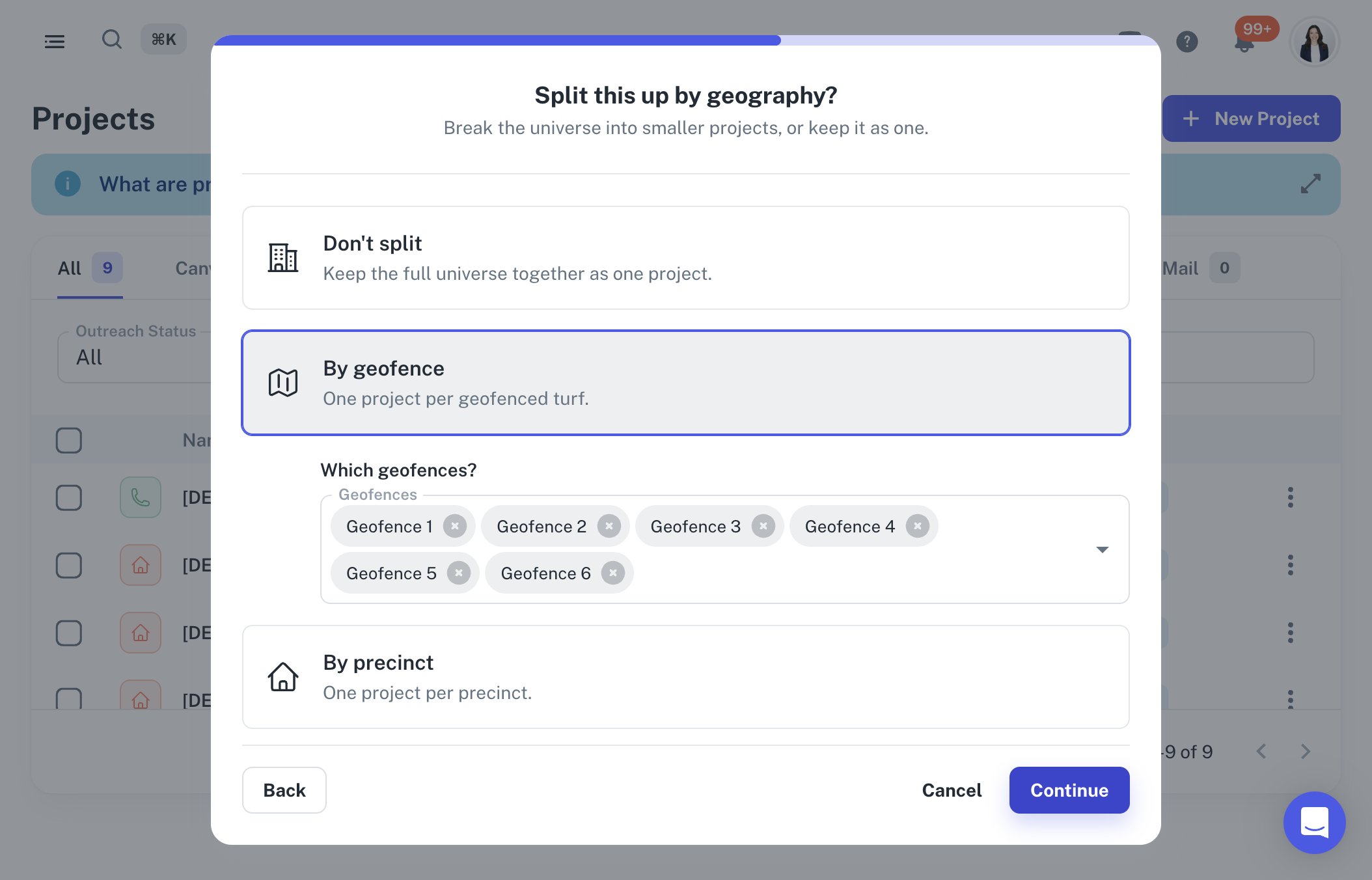Open row options for phone project row

(x=1290, y=497)
